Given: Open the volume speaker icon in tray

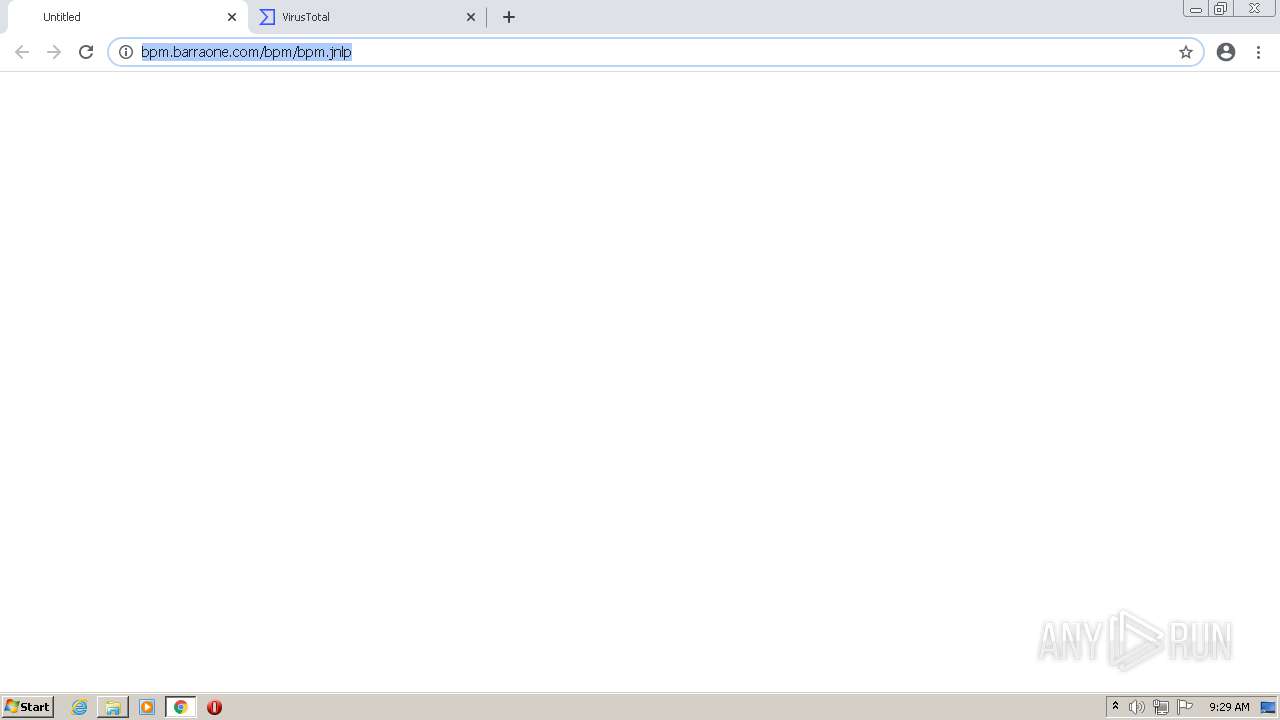Looking at the screenshot, I should 1137,707.
